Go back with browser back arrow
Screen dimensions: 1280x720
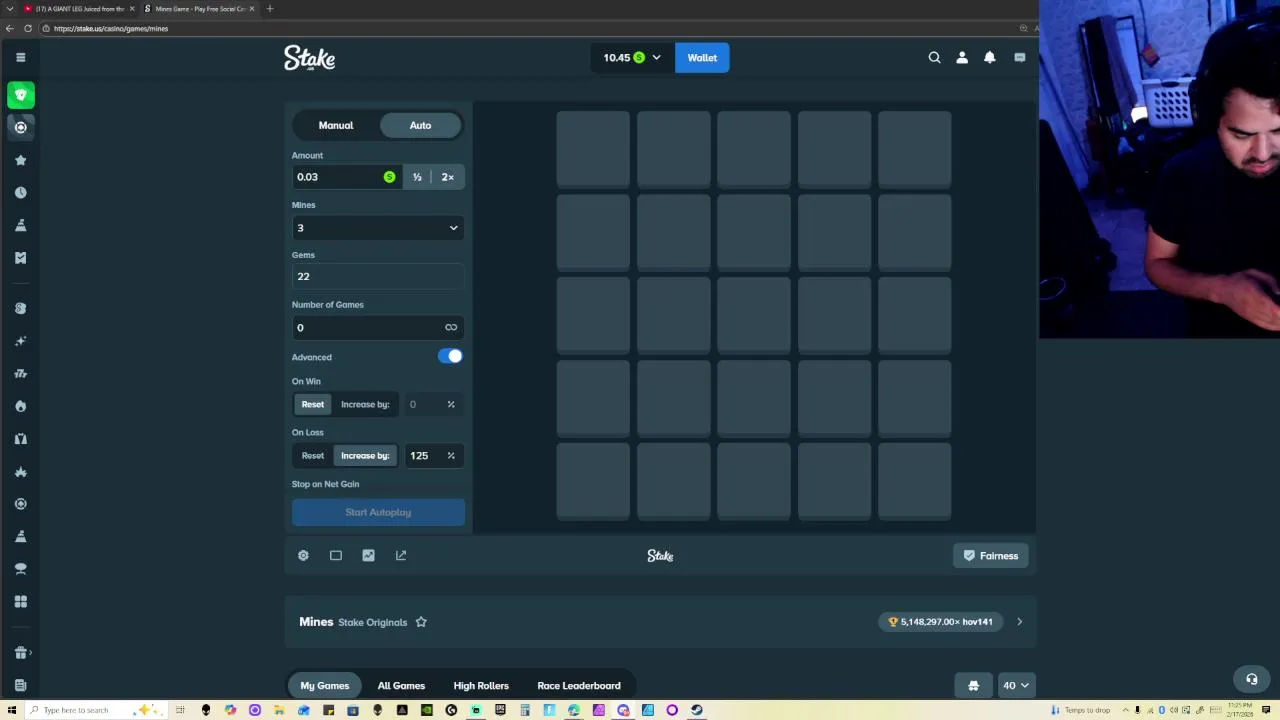click(10, 28)
